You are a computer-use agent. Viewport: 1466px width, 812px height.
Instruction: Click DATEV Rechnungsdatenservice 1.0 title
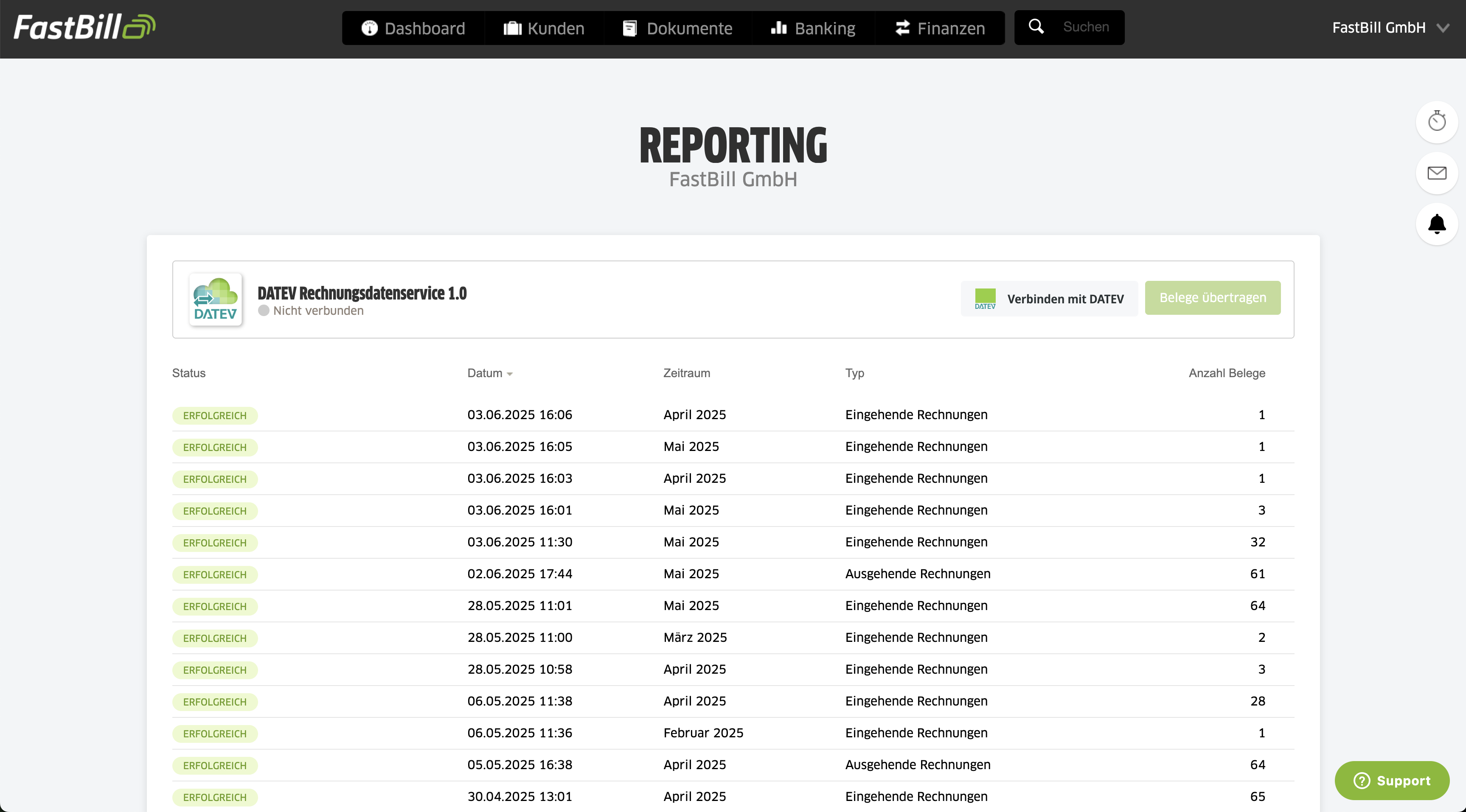click(x=362, y=293)
